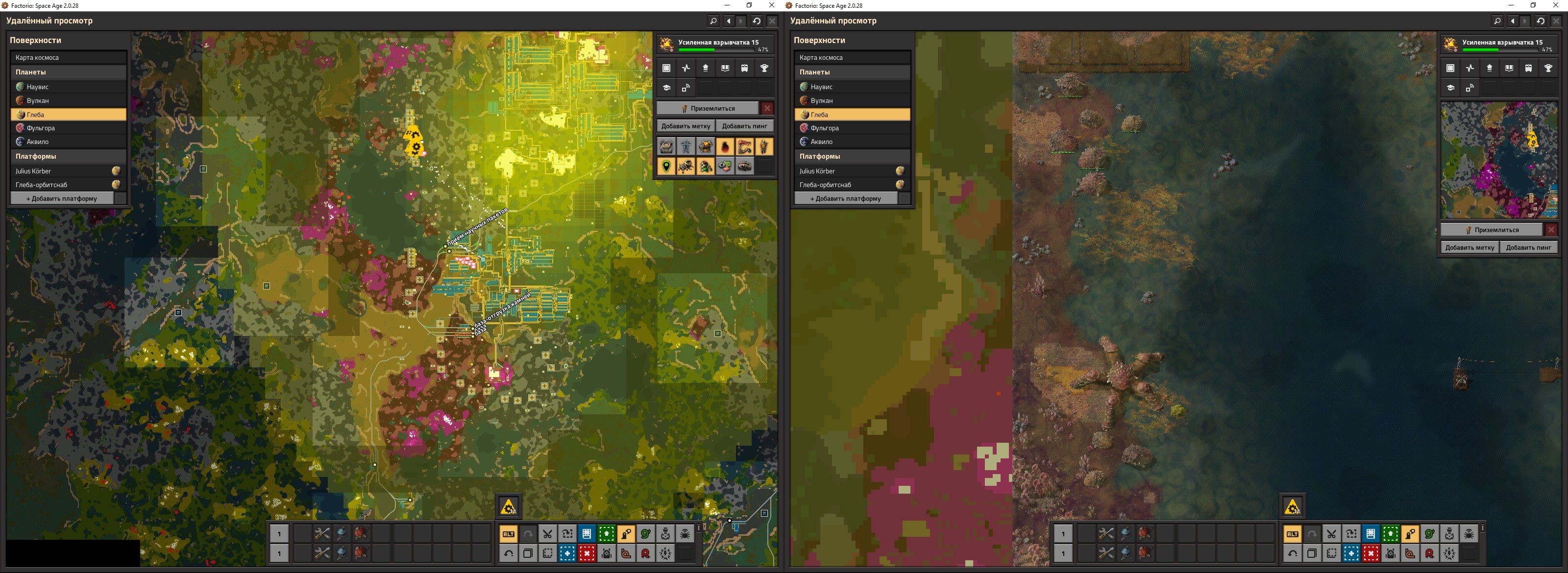Open production statistics icon in left window
The image size is (1568, 573).
point(686,68)
